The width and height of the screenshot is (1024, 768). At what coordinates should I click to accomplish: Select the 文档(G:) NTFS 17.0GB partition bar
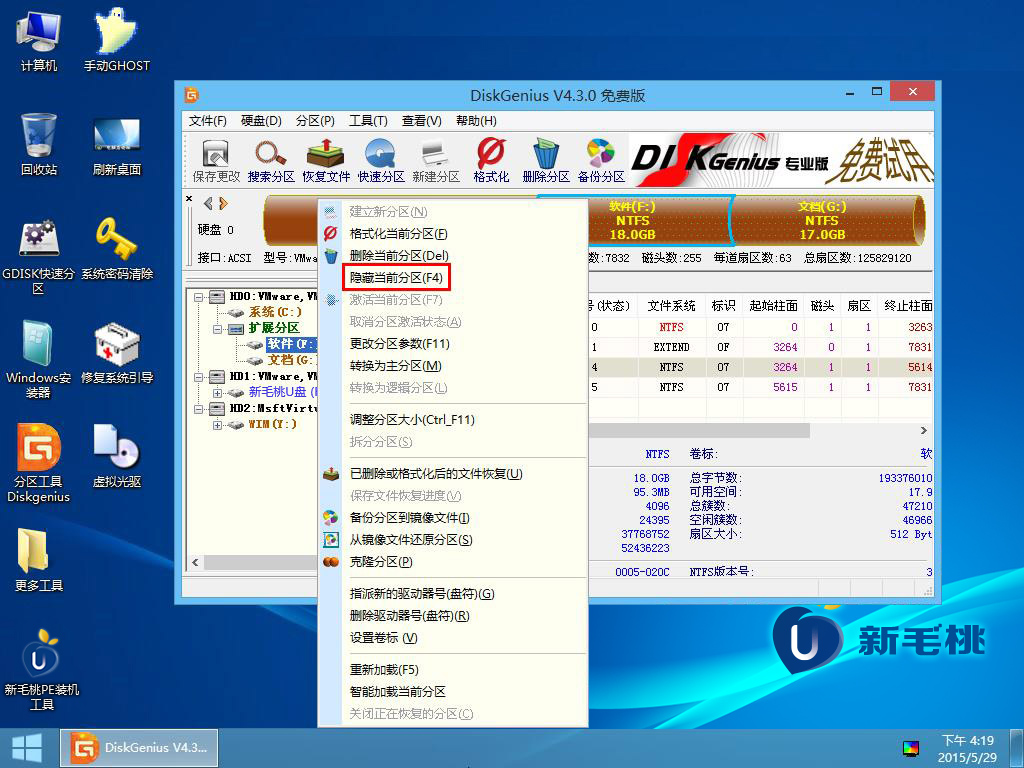pos(826,221)
